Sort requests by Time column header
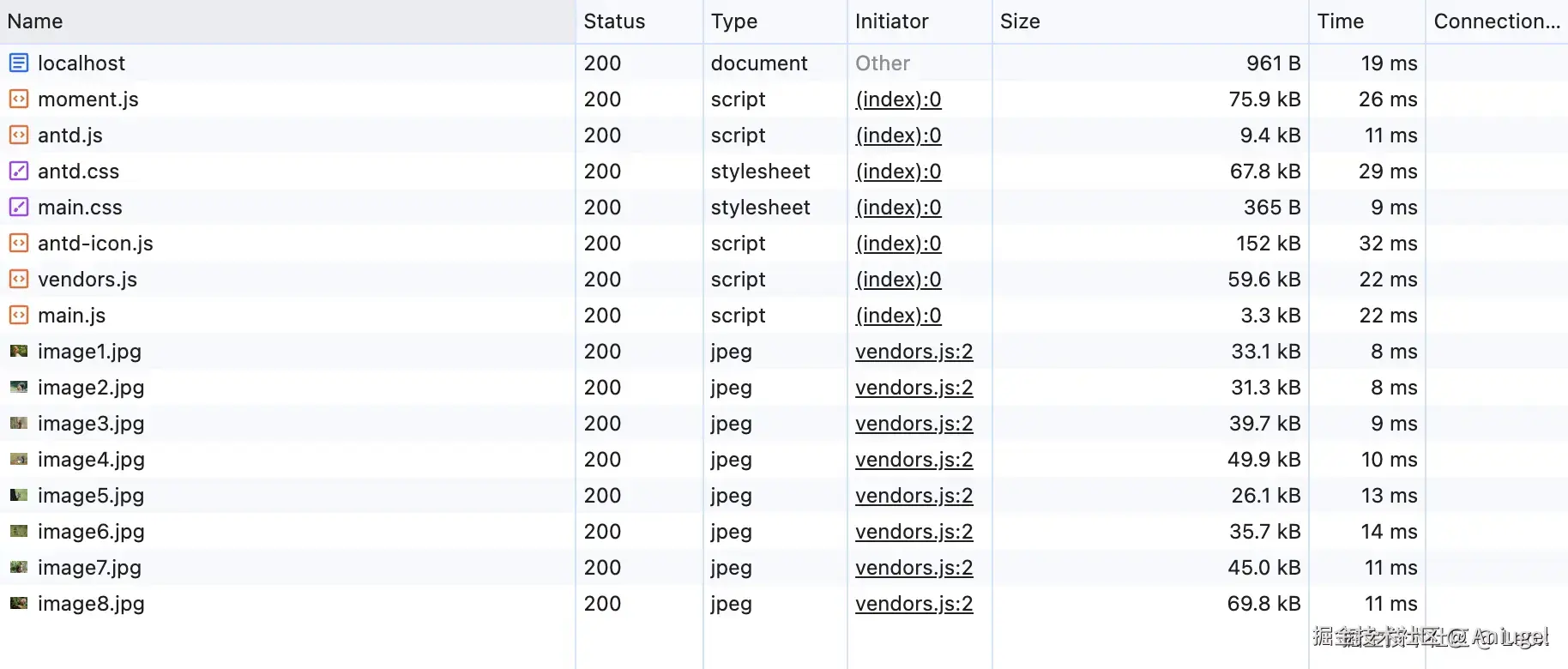Viewport: 1568px width, 669px height. (1340, 21)
